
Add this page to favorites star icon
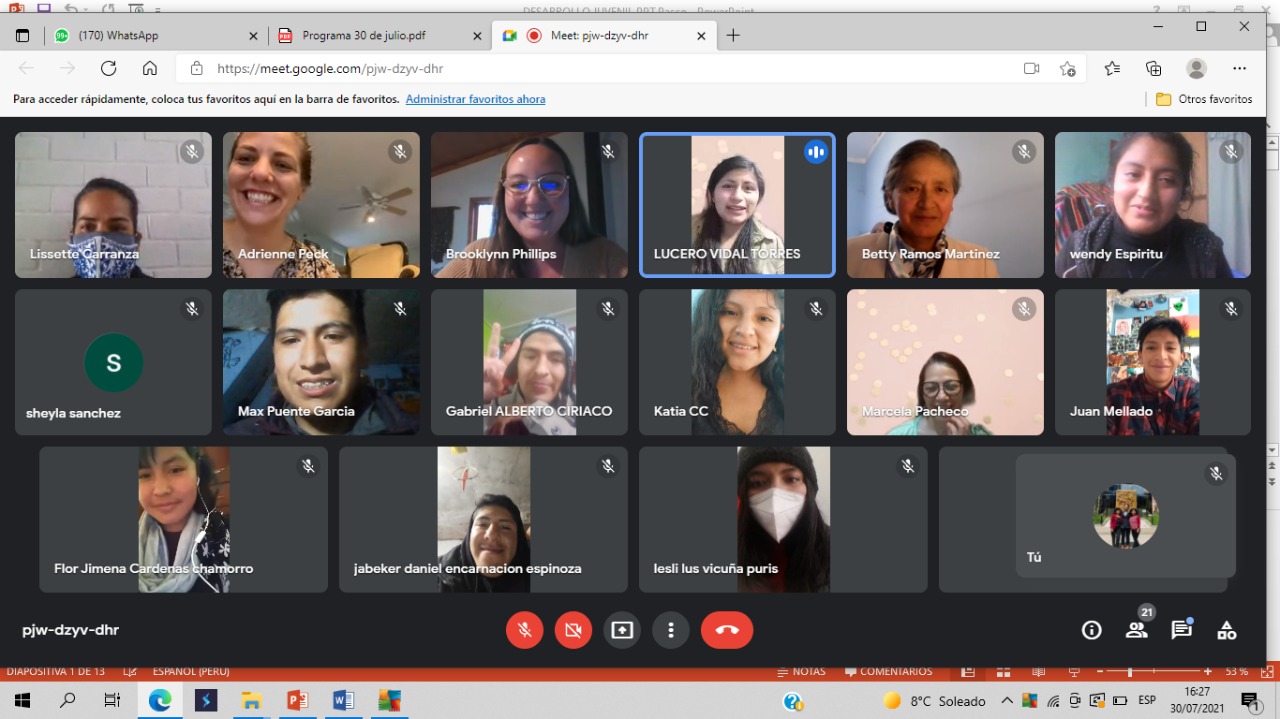pyautogui.click(x=1067, y=68)
